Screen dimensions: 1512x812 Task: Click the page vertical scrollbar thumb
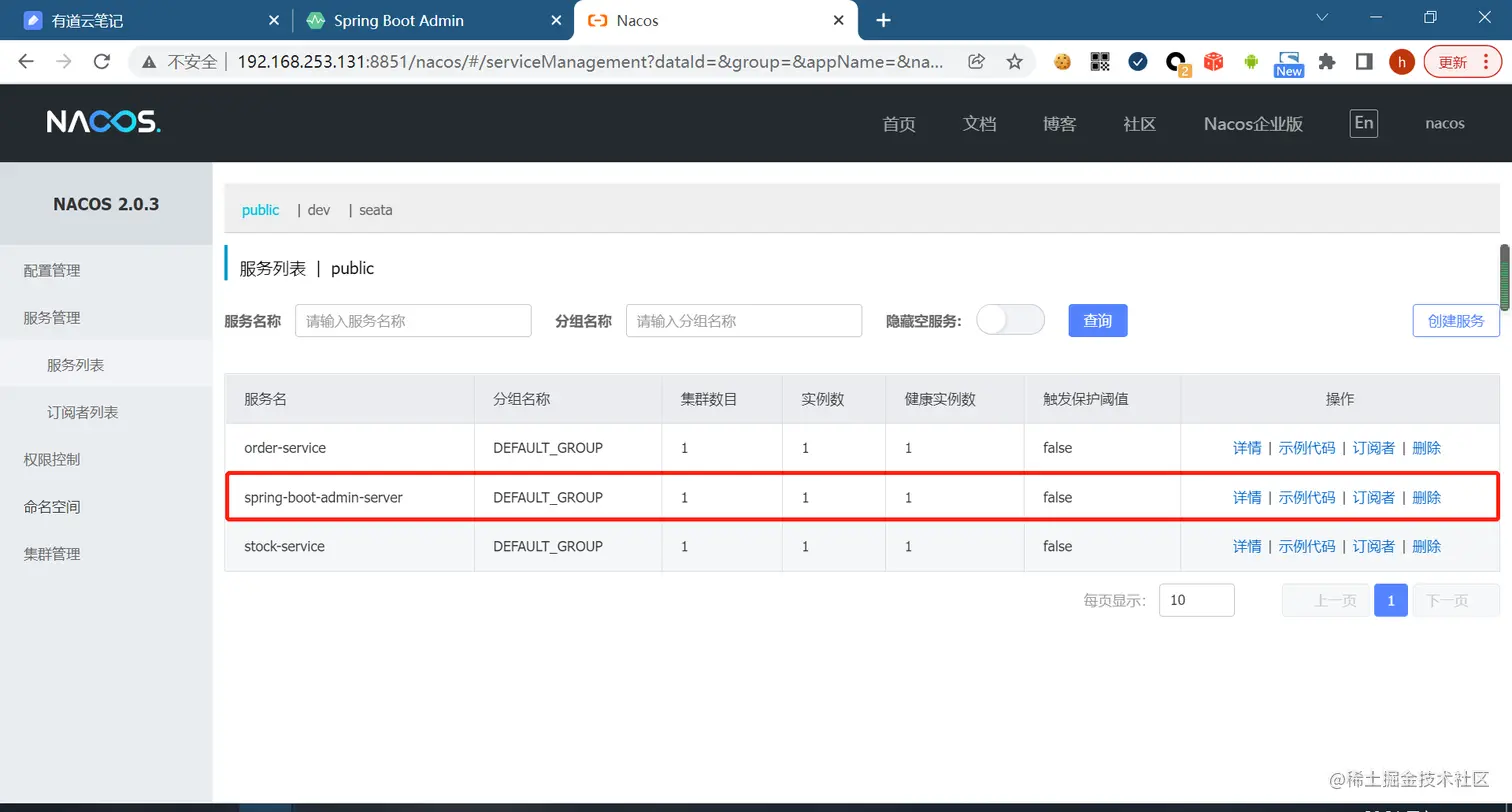point(1504,277)
